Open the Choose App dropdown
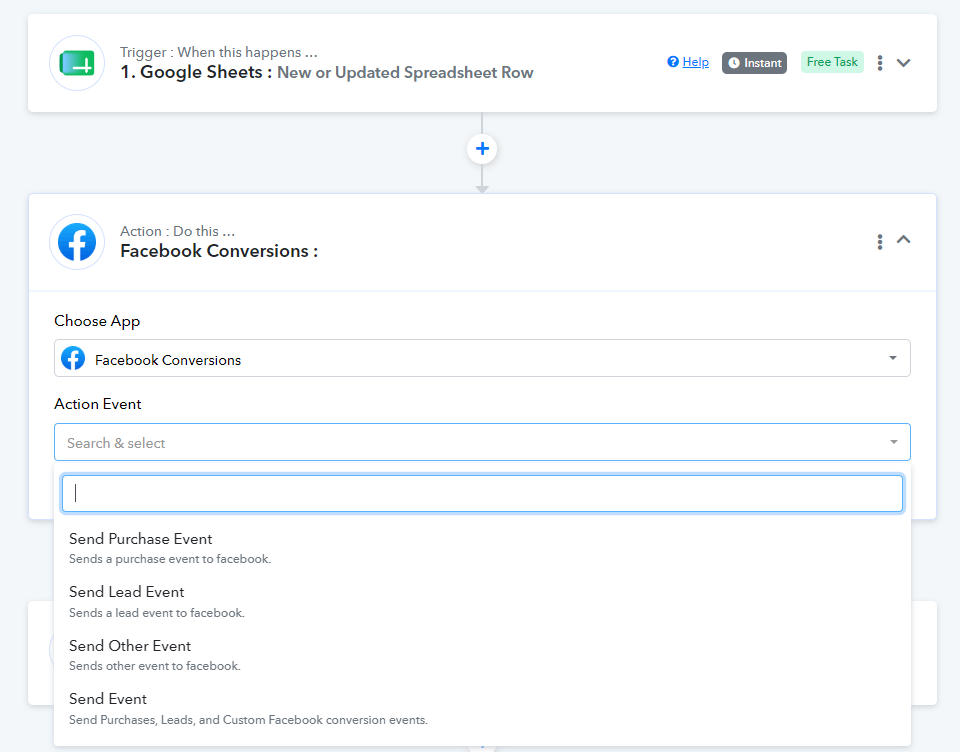Image resolution: width=960 pixels, height=752 pixels. (x=482, y=358)
